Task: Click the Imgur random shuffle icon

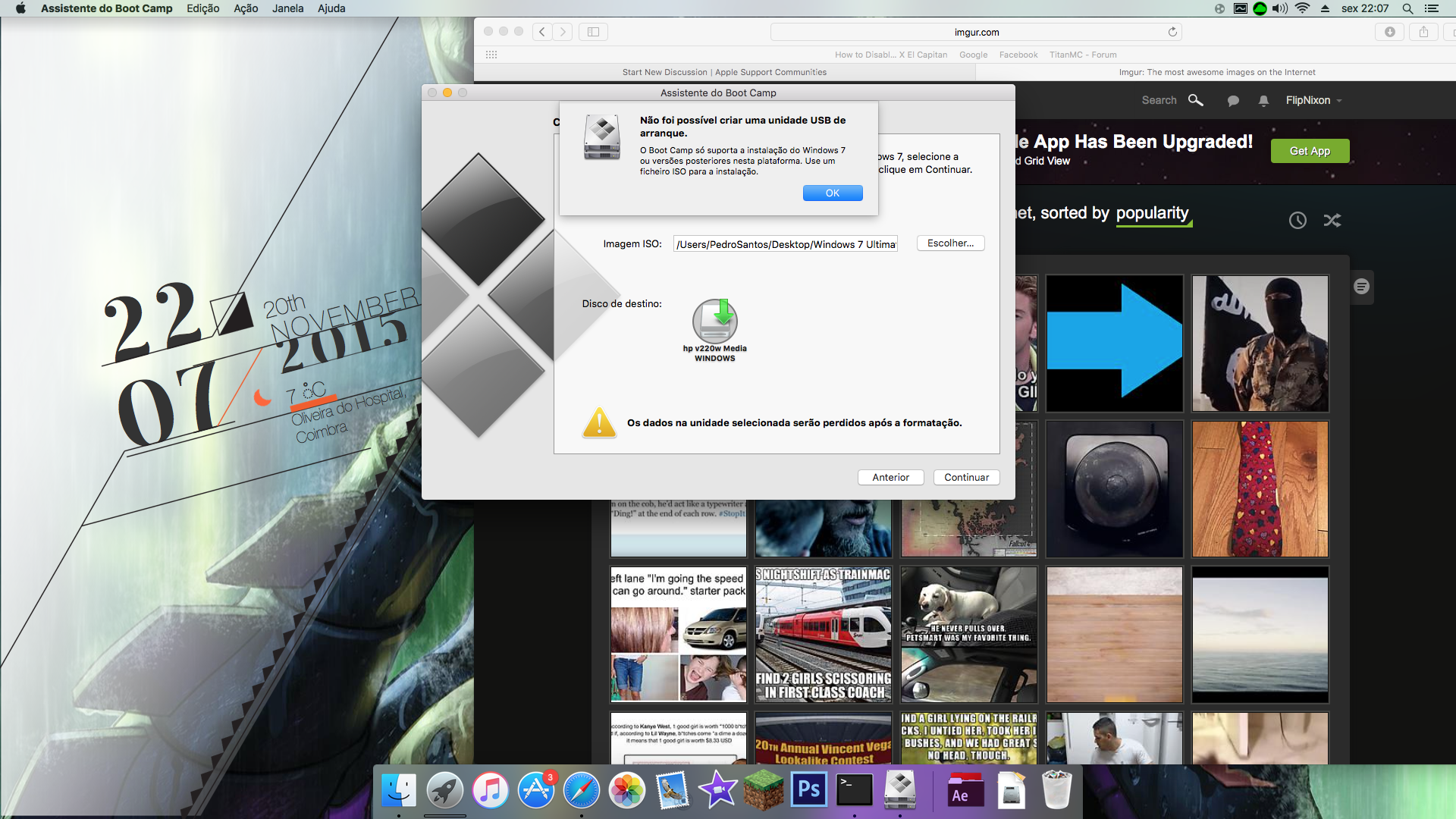Action: (1332, 221)
